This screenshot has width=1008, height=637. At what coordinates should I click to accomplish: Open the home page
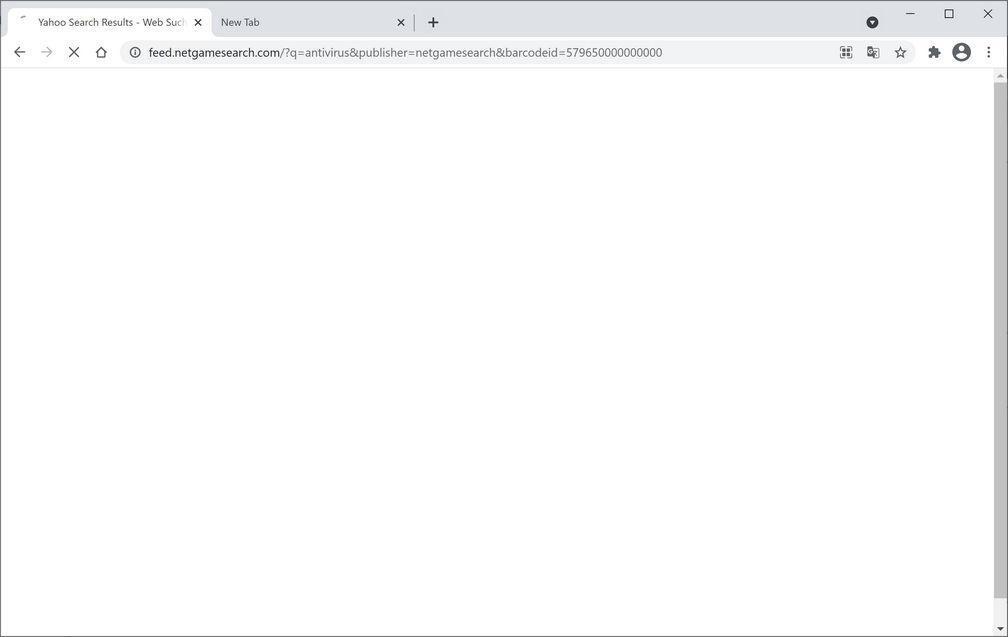101,53
